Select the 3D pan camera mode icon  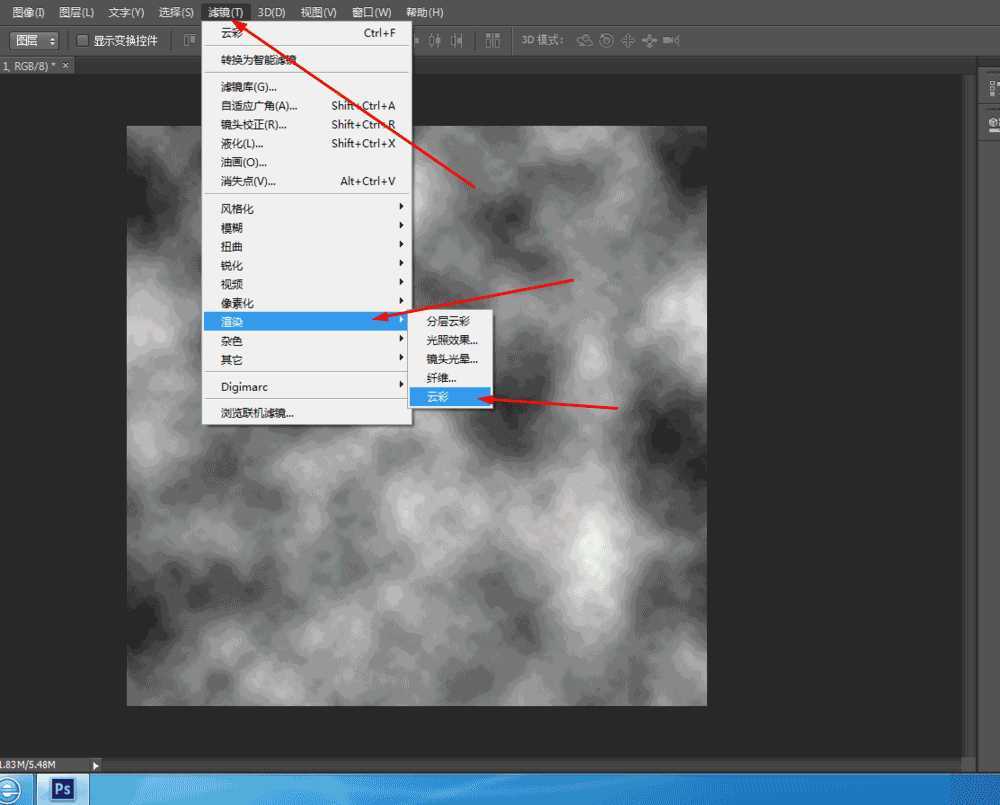coord(628,40)
